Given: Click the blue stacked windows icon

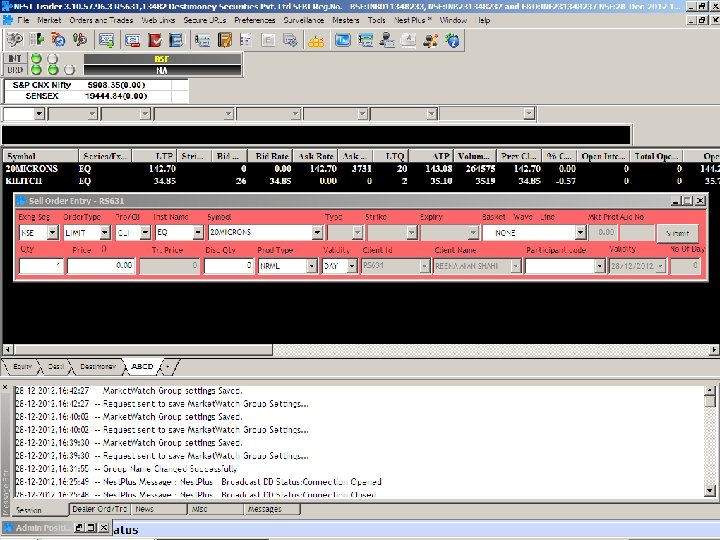Looking at the screenshot, I should point(365,40).
